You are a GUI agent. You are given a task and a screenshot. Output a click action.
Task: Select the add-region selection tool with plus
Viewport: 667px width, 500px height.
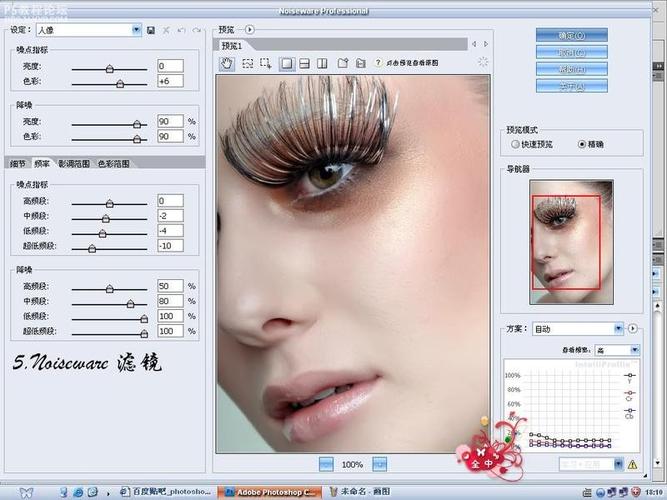266,63
